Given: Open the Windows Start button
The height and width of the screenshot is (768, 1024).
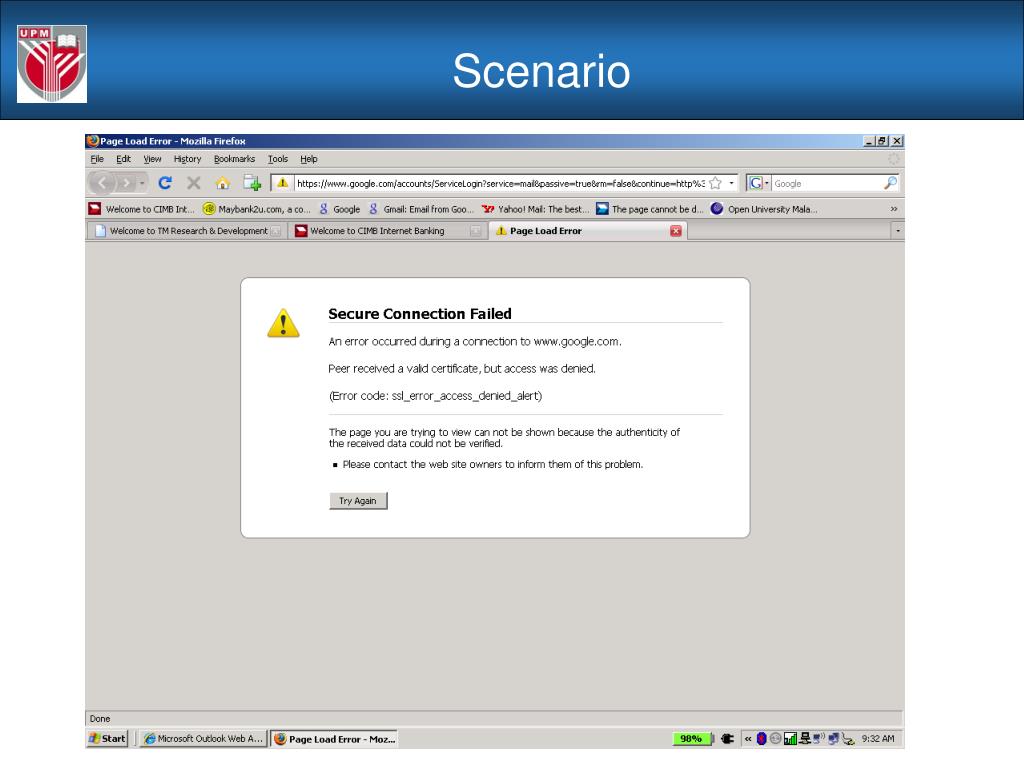Looking at the screenshot, I should (107, 739).
